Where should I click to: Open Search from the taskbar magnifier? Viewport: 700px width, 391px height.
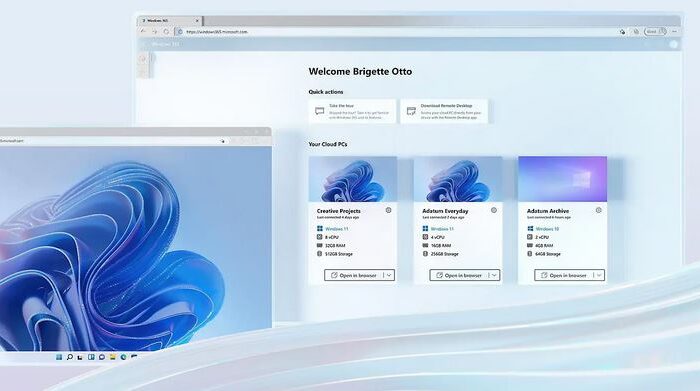tap(70, 357)
